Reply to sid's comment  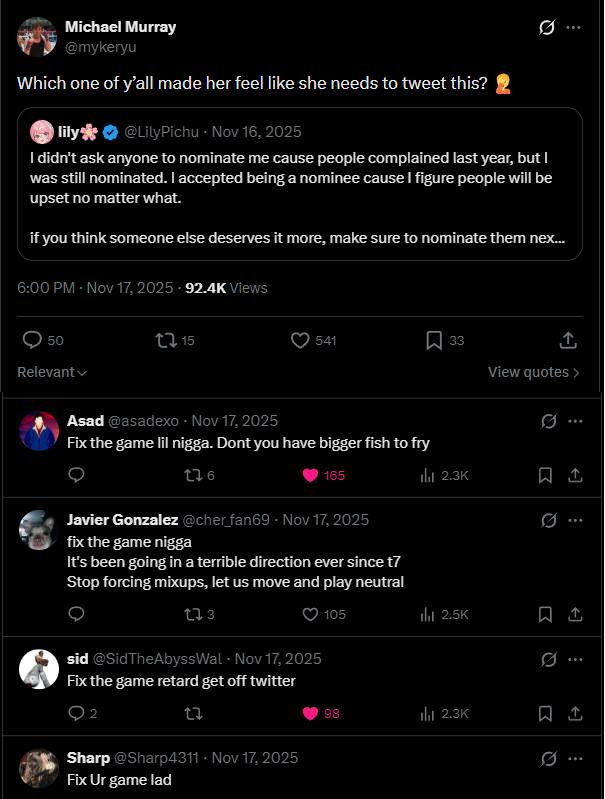[x=77, y=713]
